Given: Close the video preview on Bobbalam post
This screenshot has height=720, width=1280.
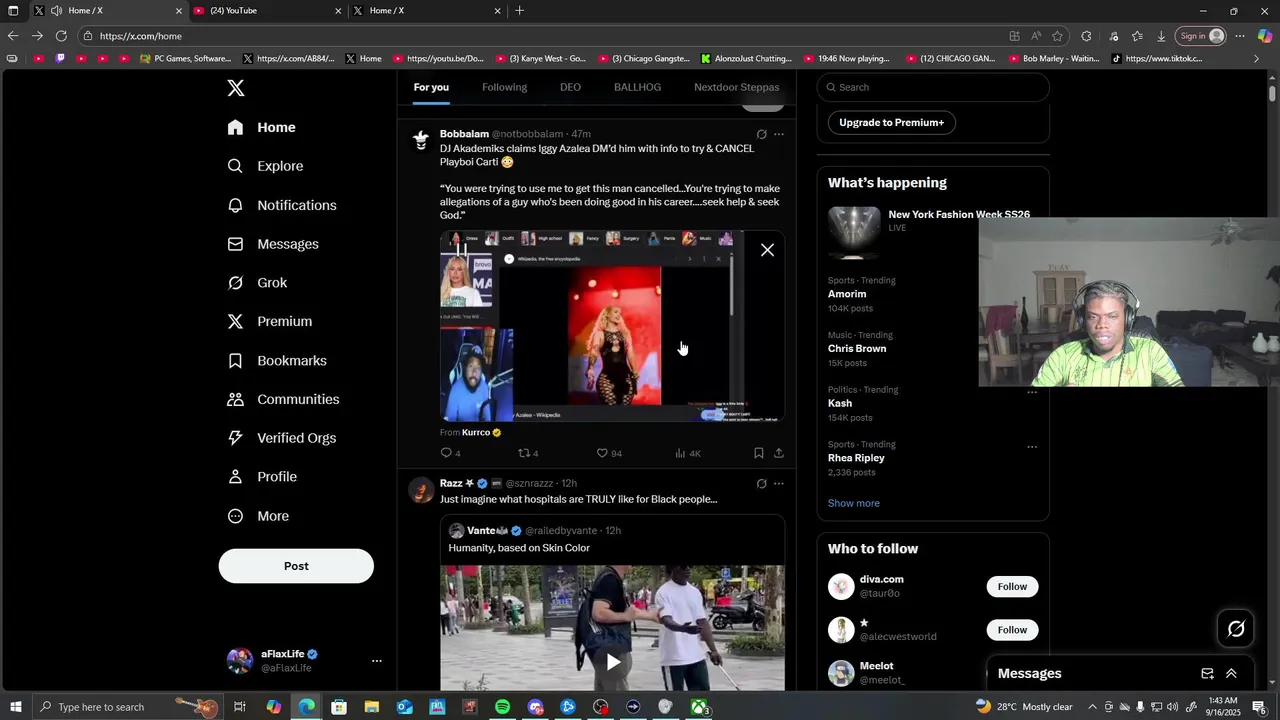Looking at the screenshot, I should [767, 250].
